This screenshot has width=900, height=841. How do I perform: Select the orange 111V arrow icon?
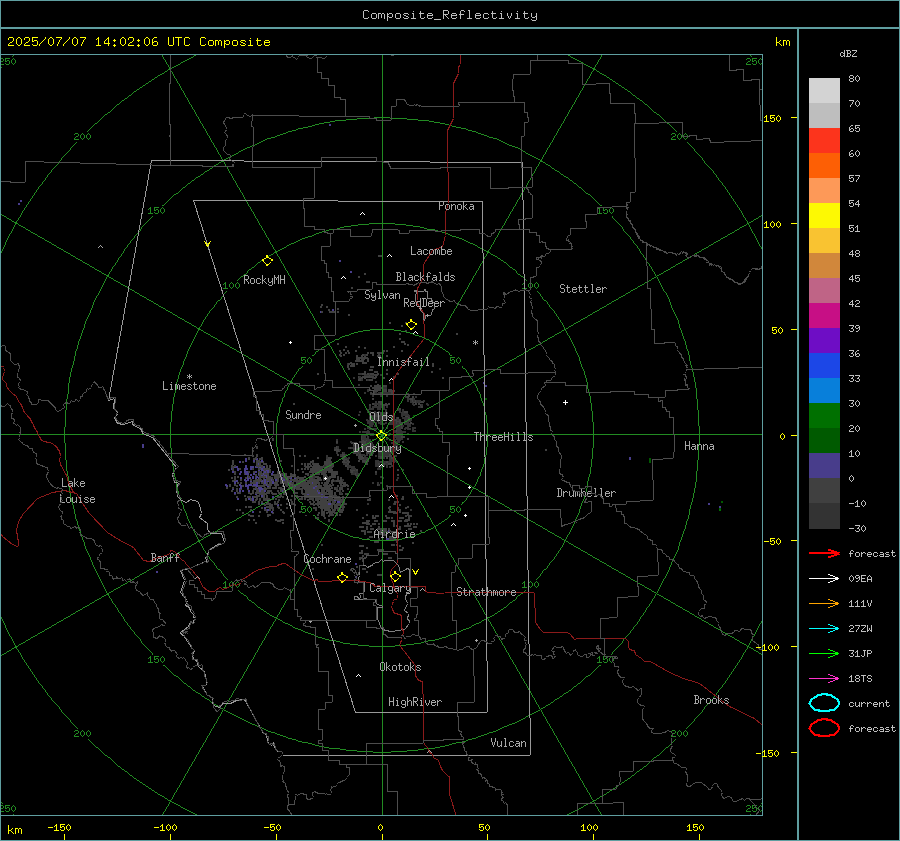tap(824, 603)
